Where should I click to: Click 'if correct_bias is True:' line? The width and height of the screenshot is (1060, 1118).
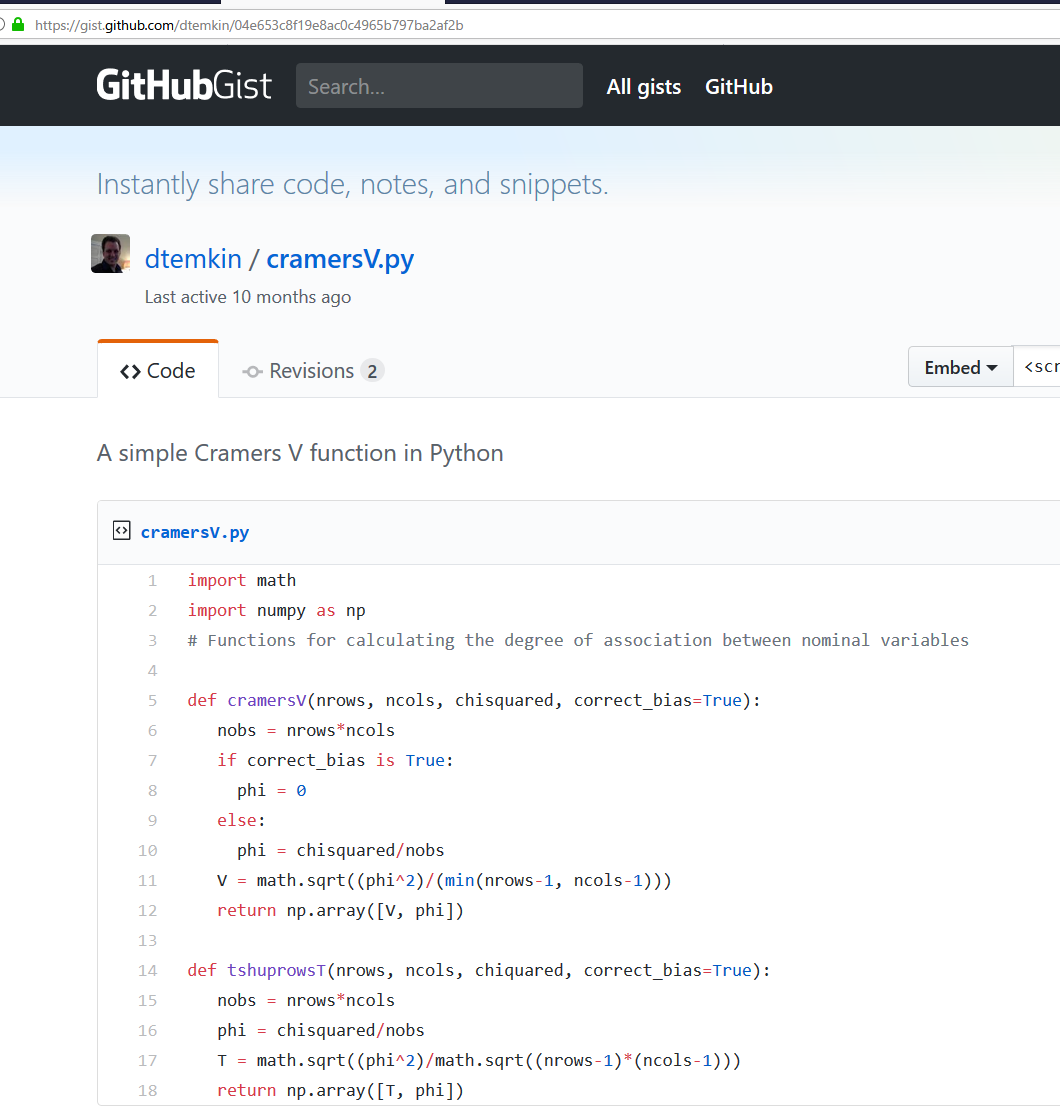click(335, 760)
